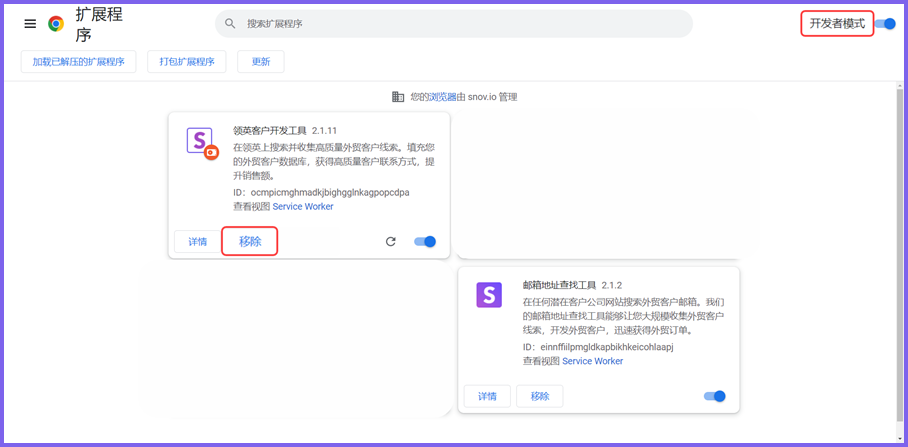Click the 开发者模式 label
This screenshot has height=447, width=908.
point(837,24)
